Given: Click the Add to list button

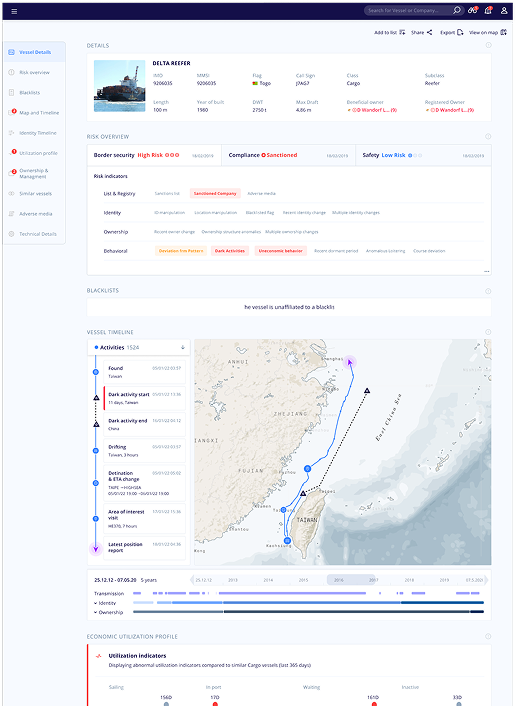Looking at the screenshot, I should tap(390, 32).
